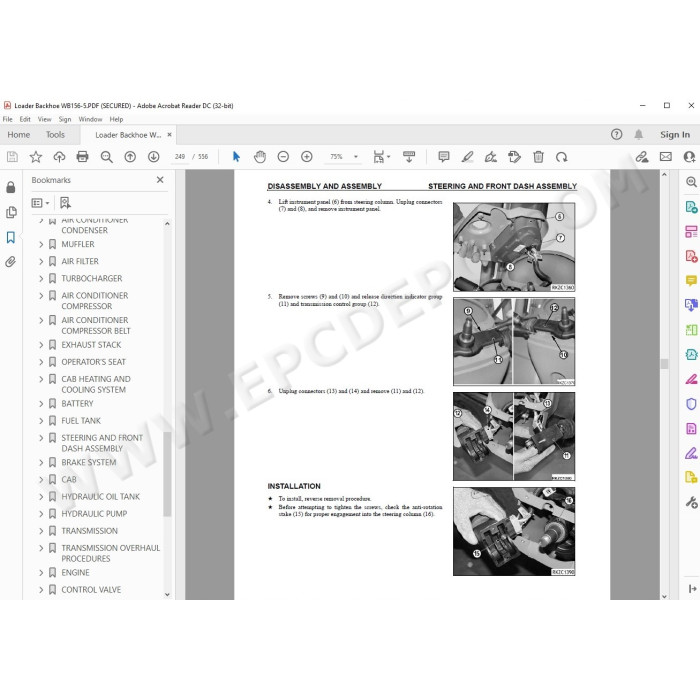Send file by email envelope icon
The width and height of the screenshot is (700, 700).
point(666,157)
